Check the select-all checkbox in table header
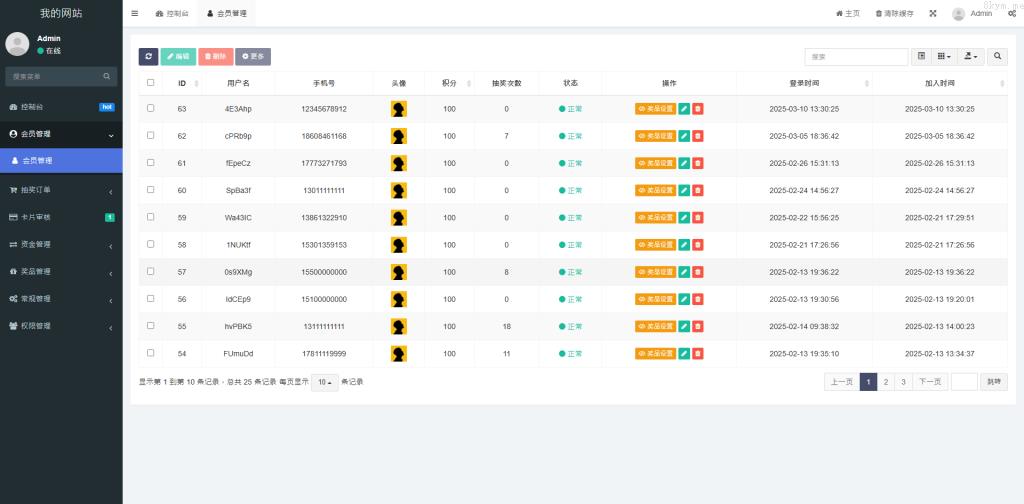This screenshot has height=504, width=1024. pyautogui.click(x=151, y=83)
